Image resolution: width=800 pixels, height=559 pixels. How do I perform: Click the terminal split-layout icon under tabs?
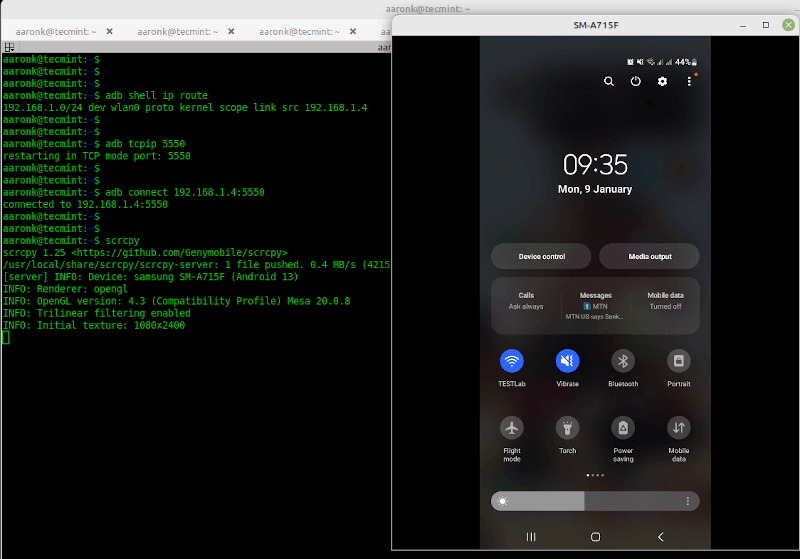click(9, 47)
